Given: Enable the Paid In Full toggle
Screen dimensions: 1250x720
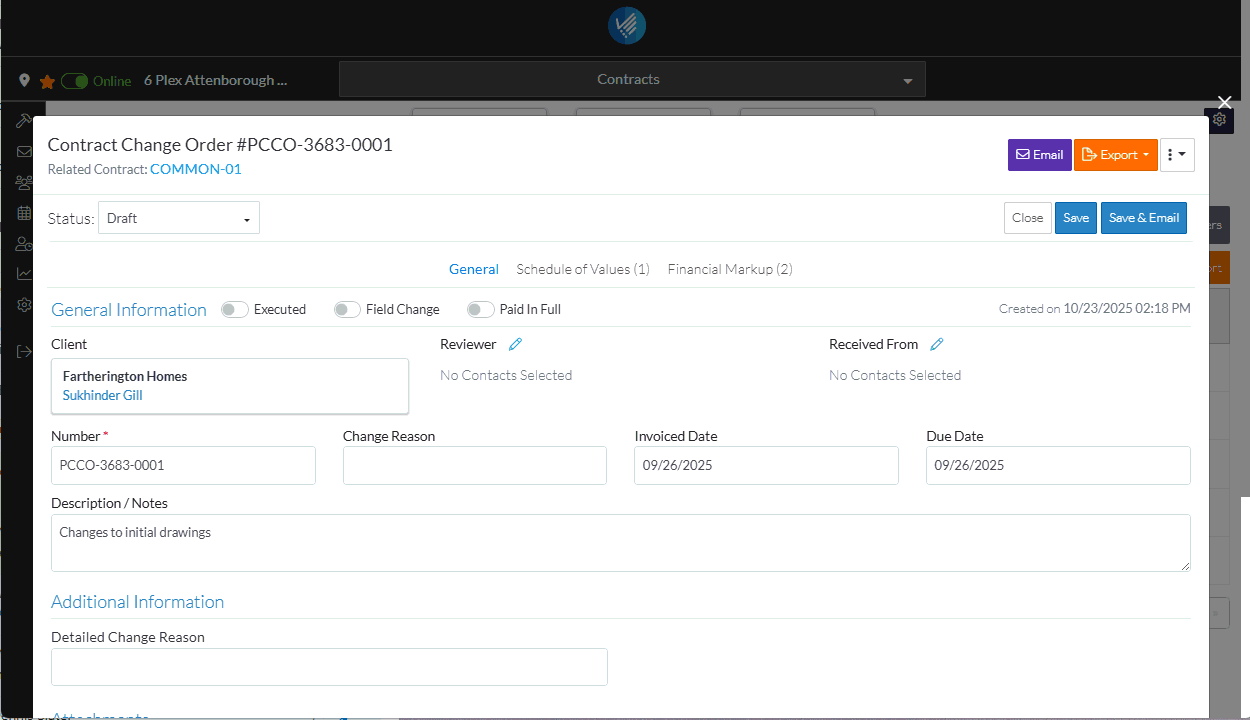Looking at the screenshot, I should (x=481, y=310).
